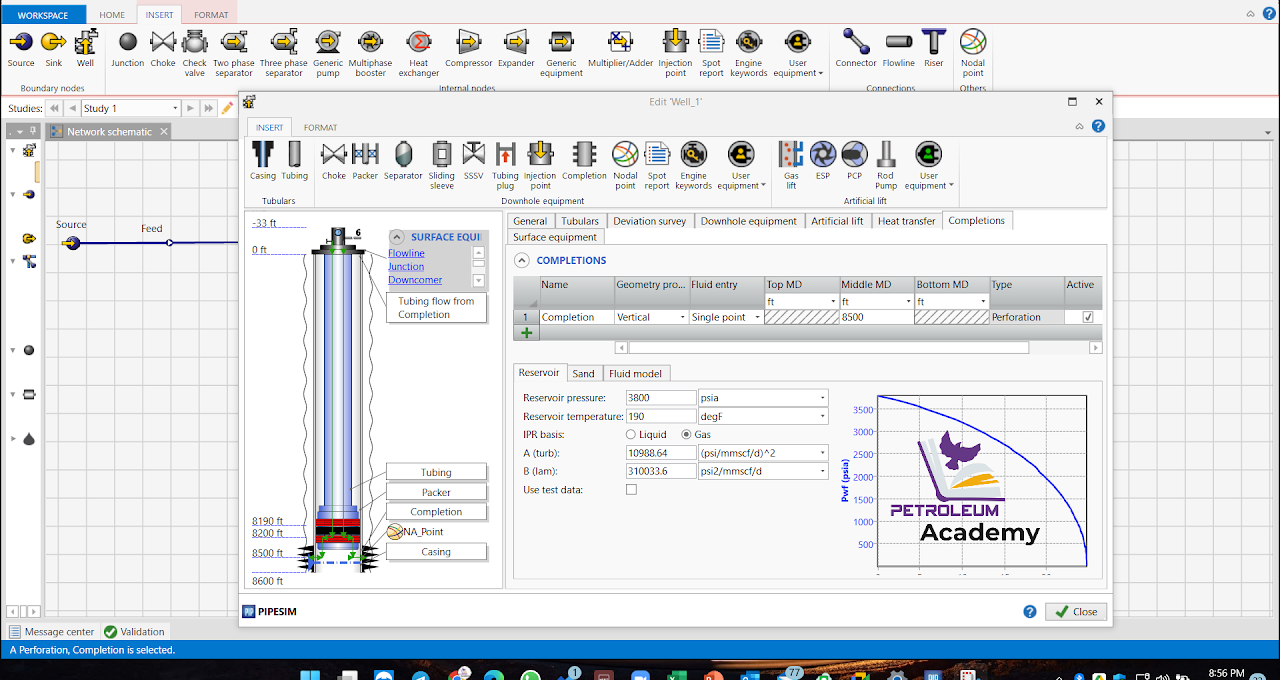
Task: Open the Deviation survey tab
Action: [649, 221]
